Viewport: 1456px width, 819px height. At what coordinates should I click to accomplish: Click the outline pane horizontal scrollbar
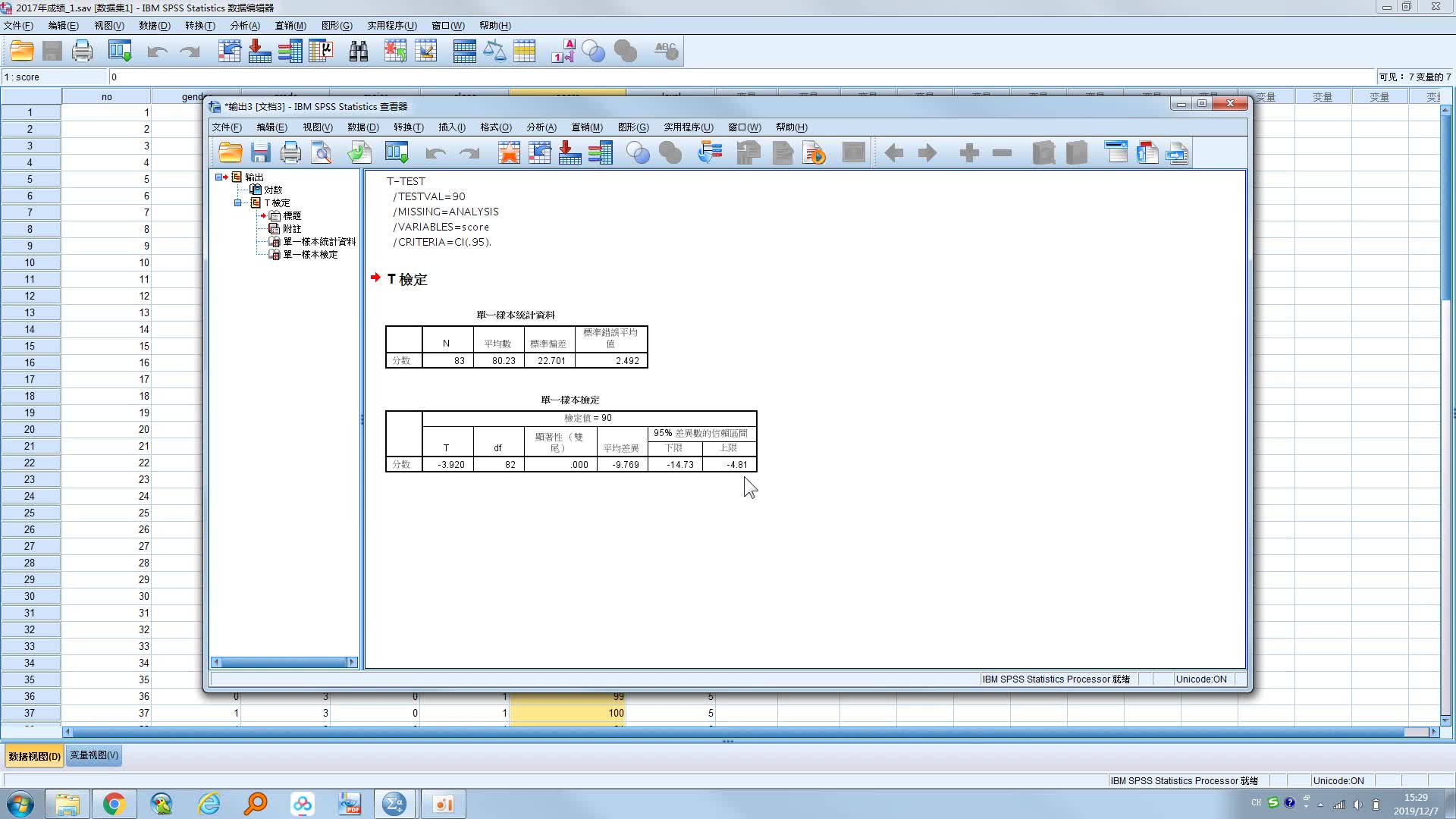coord(284,662)
